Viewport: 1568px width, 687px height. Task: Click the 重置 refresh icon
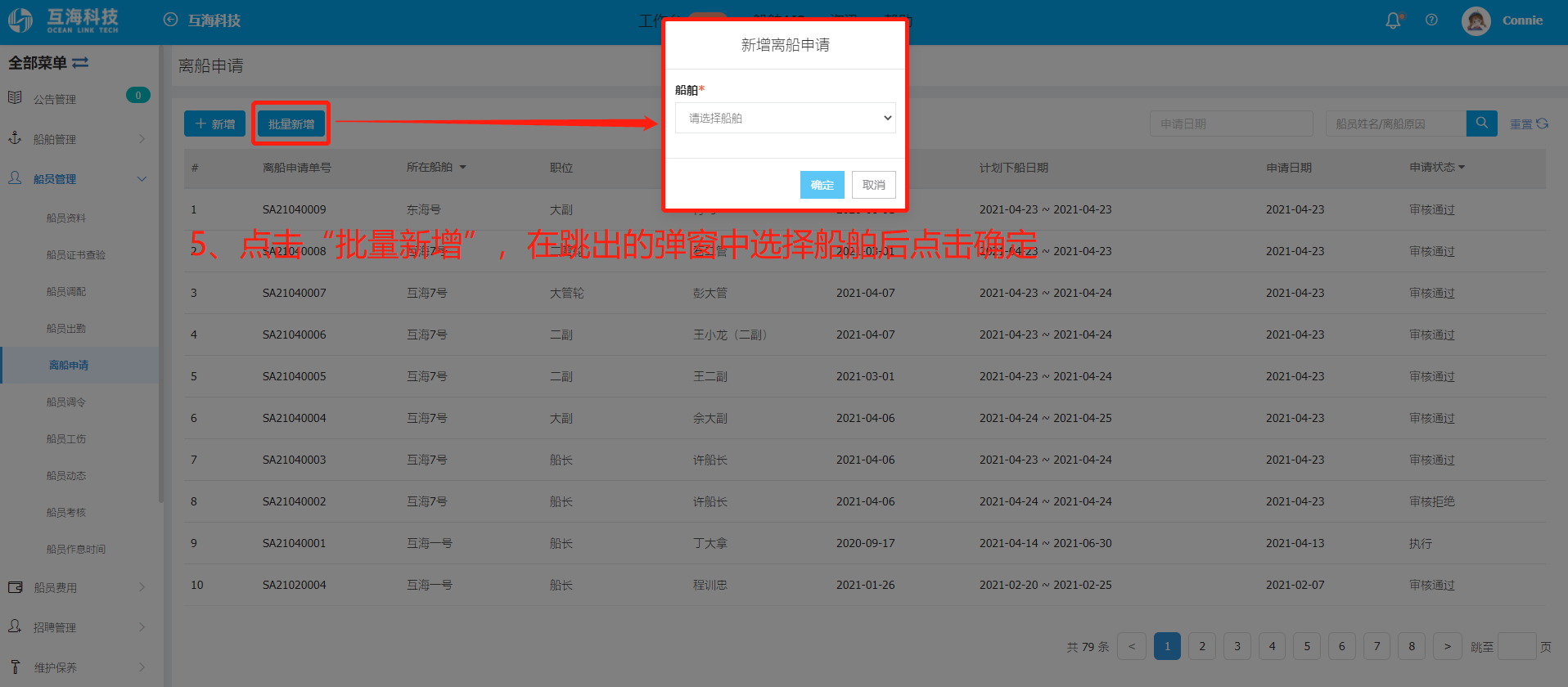pyautogui.click(x=1543, y=123)
